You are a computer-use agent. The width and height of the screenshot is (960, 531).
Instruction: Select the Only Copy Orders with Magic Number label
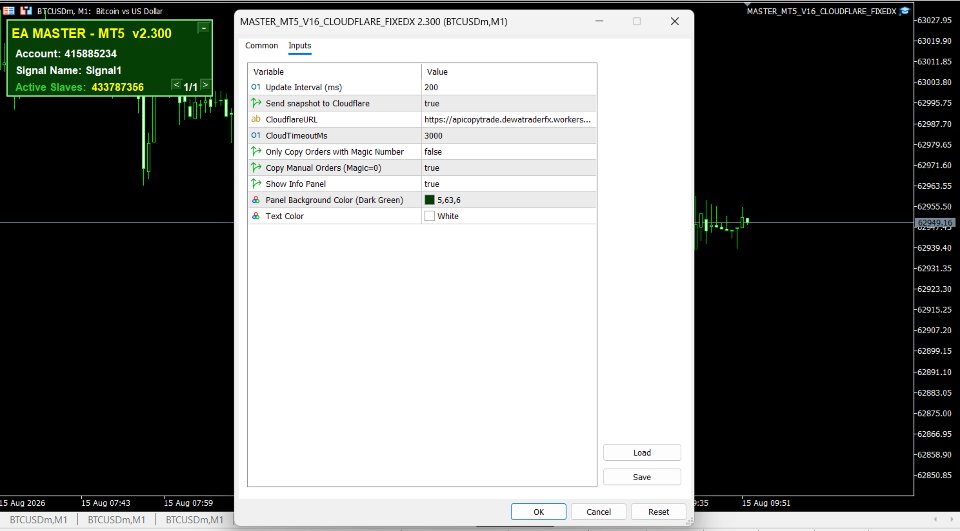click(334, 152)
